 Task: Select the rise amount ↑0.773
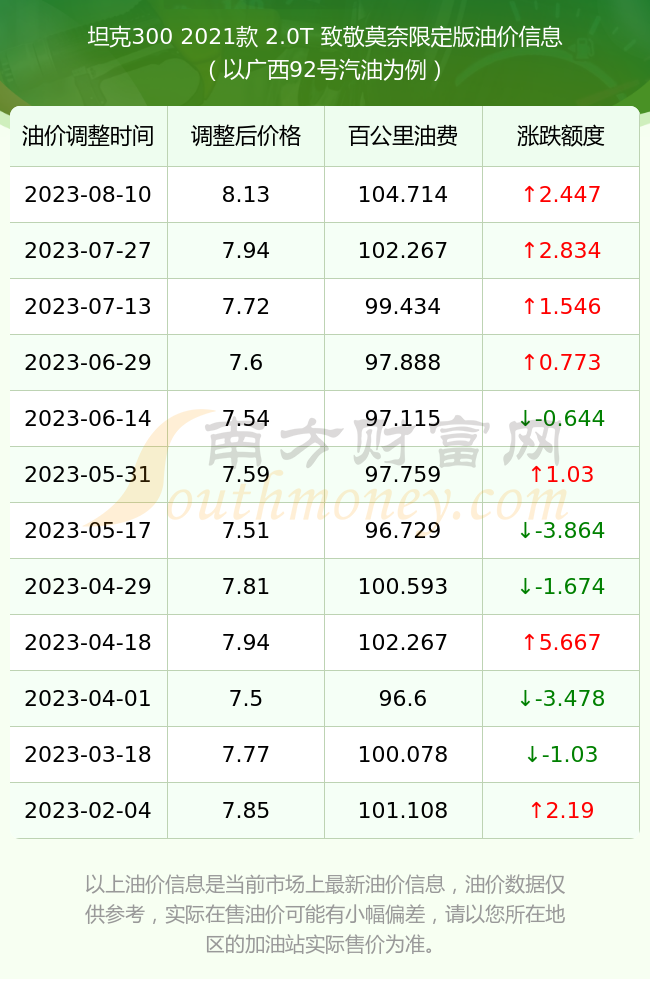[561, 363]
